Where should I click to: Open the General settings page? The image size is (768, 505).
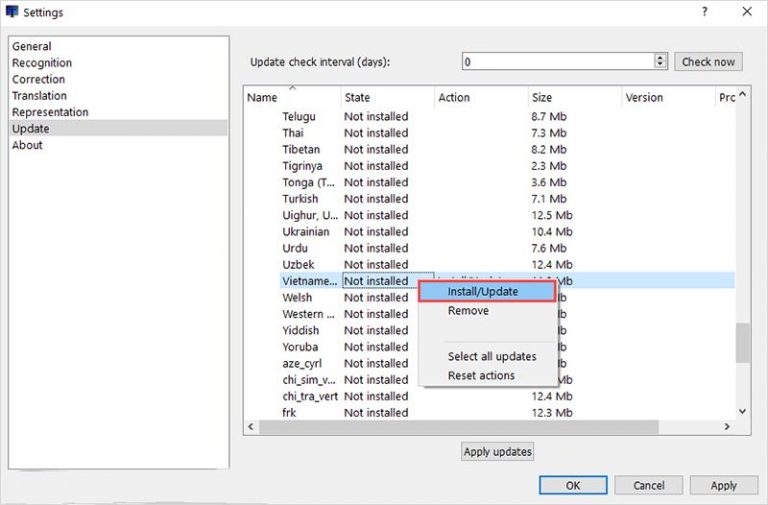tap(31, 47)
